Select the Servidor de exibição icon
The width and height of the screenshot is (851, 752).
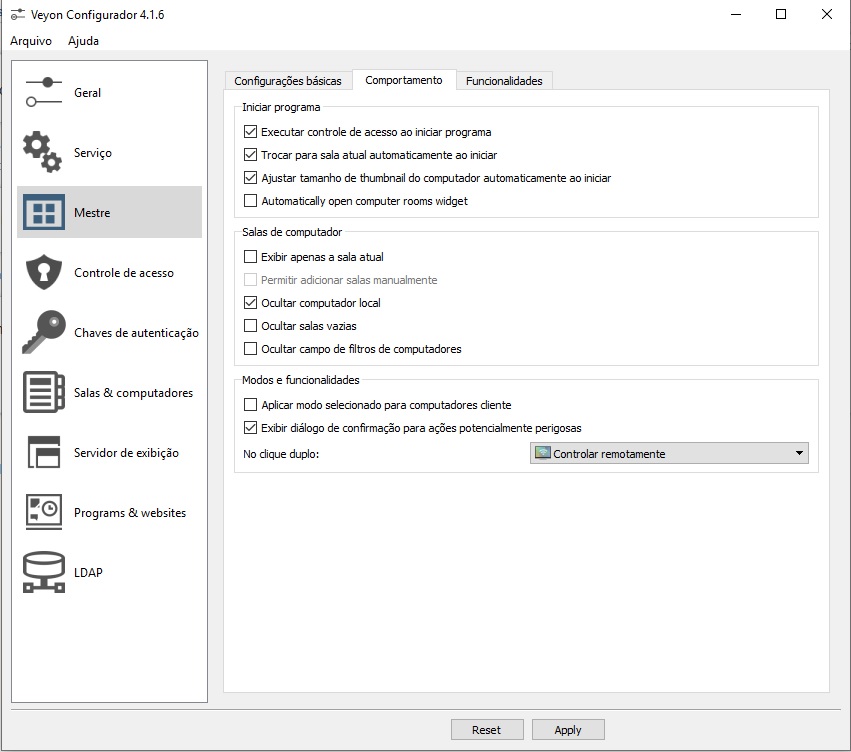[x=43, y=452]
